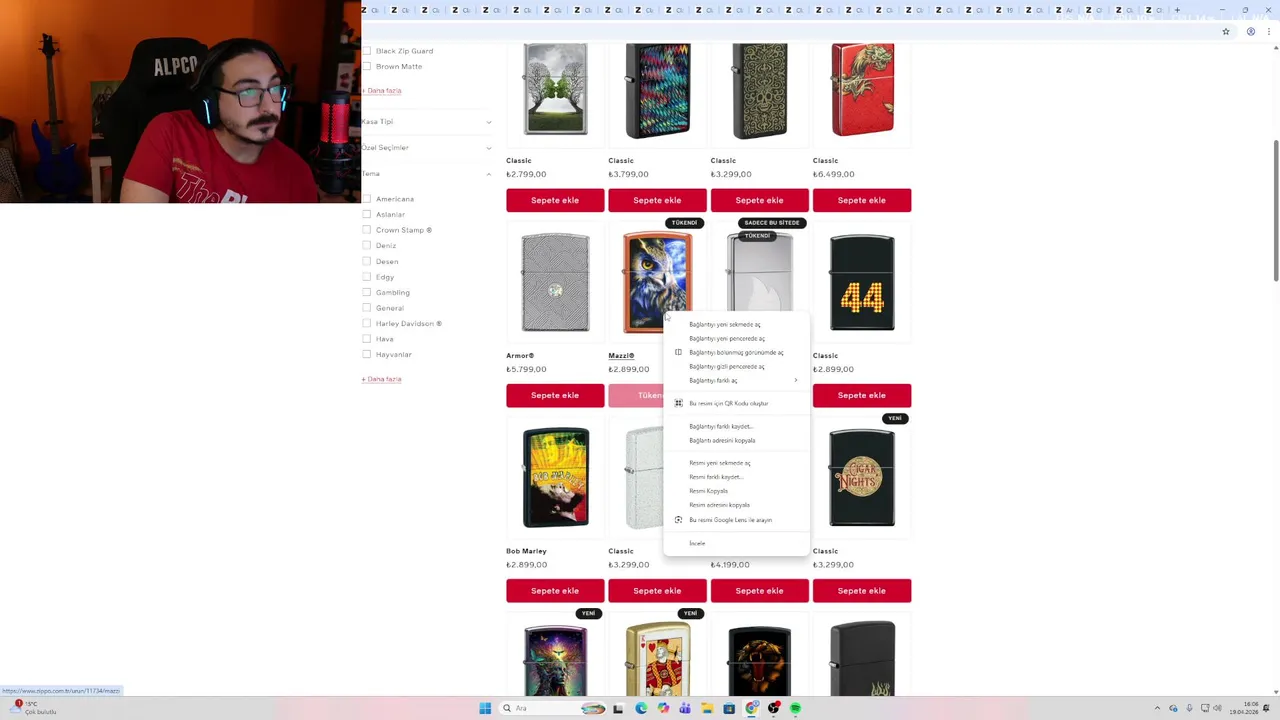Open the microphone tray icon

(1189, 708)
